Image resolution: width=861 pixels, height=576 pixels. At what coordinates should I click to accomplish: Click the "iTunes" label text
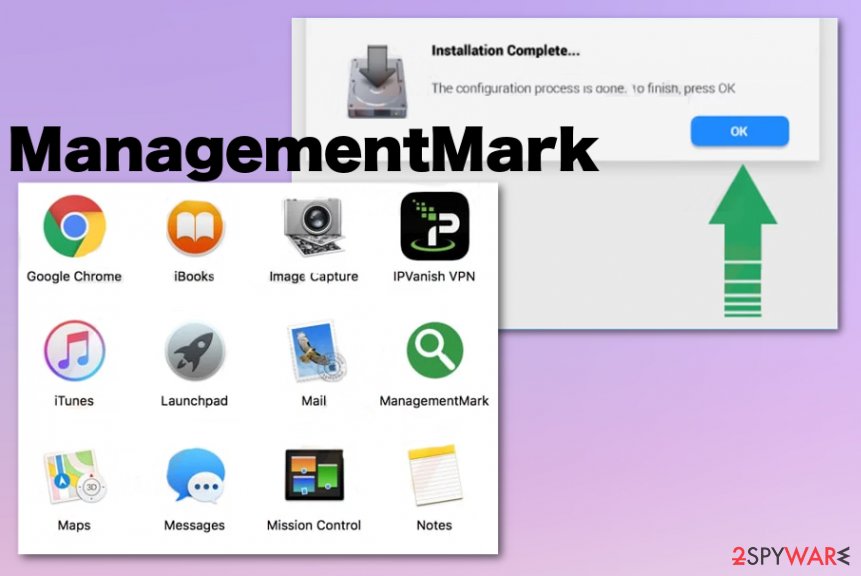pos(74,401)
